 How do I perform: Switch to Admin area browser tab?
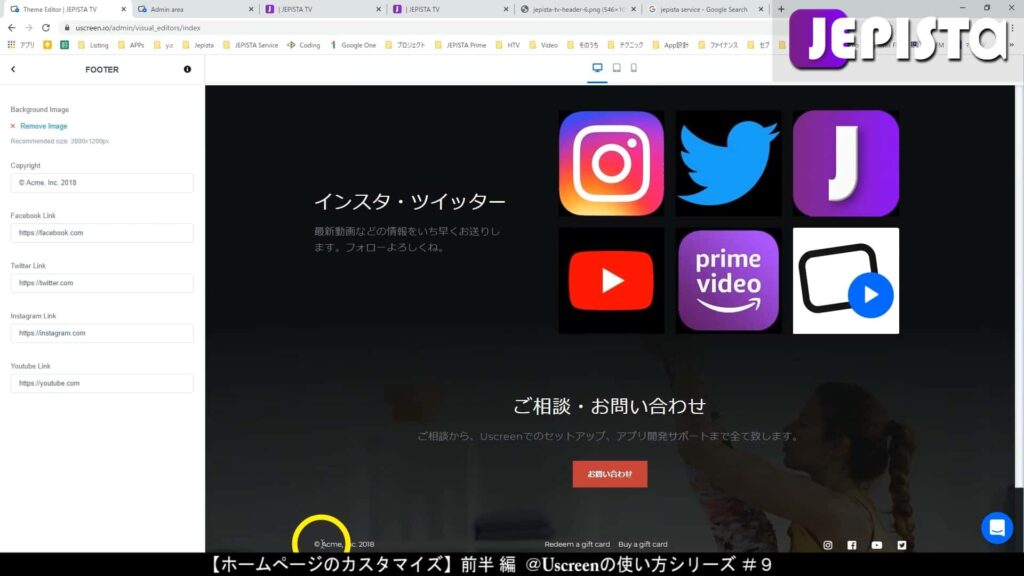193,9
